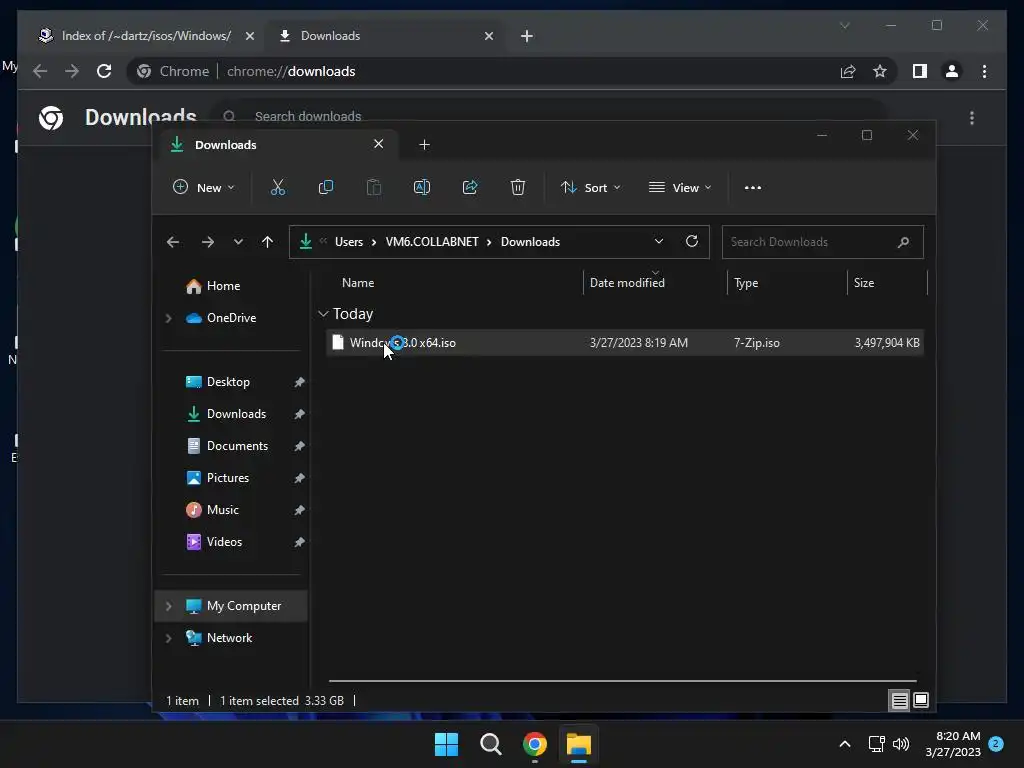
Task: Click Chrome icon in taskbar
Action: [534, 744]
